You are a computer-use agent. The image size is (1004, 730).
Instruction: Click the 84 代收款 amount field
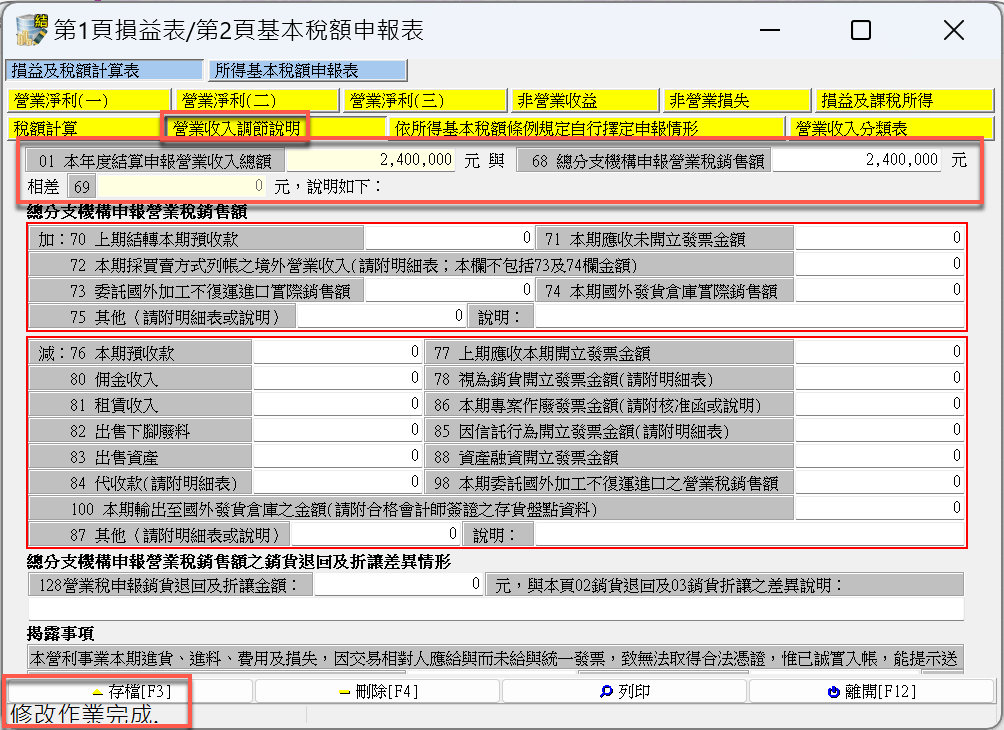point(337,482)
